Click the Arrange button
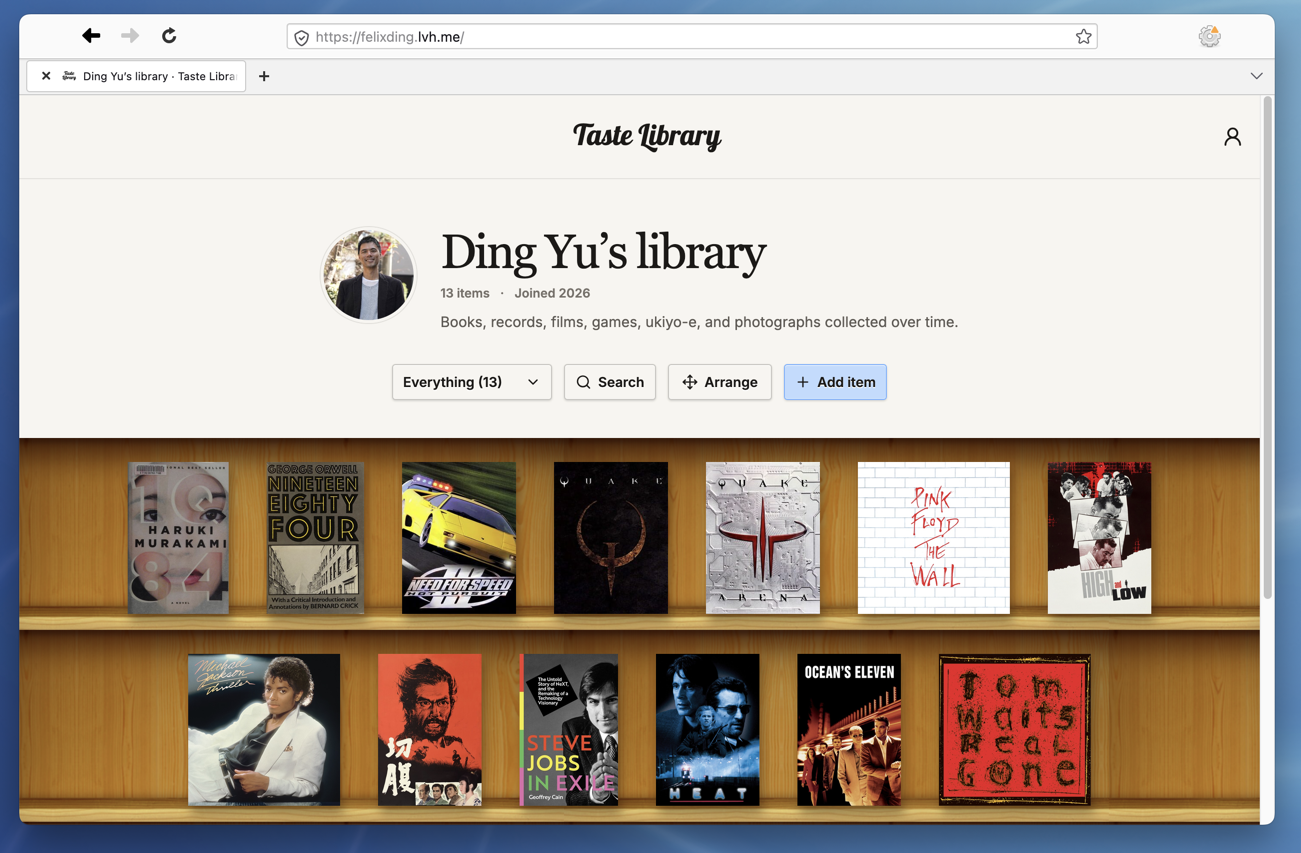The height and width of the screenshot is (853, 1301). 720,382
